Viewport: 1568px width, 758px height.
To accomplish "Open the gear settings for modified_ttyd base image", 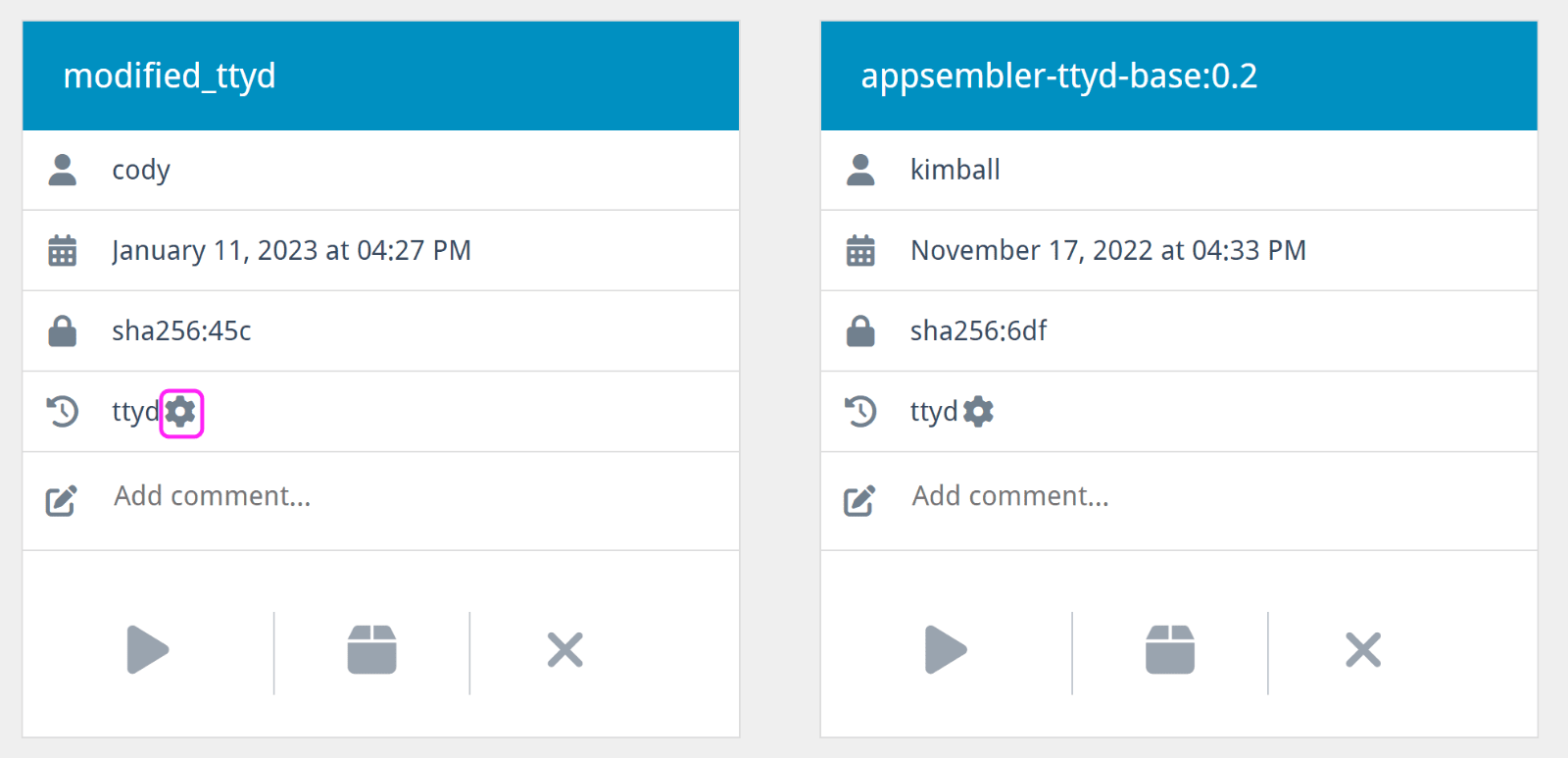I will (181, 412).
